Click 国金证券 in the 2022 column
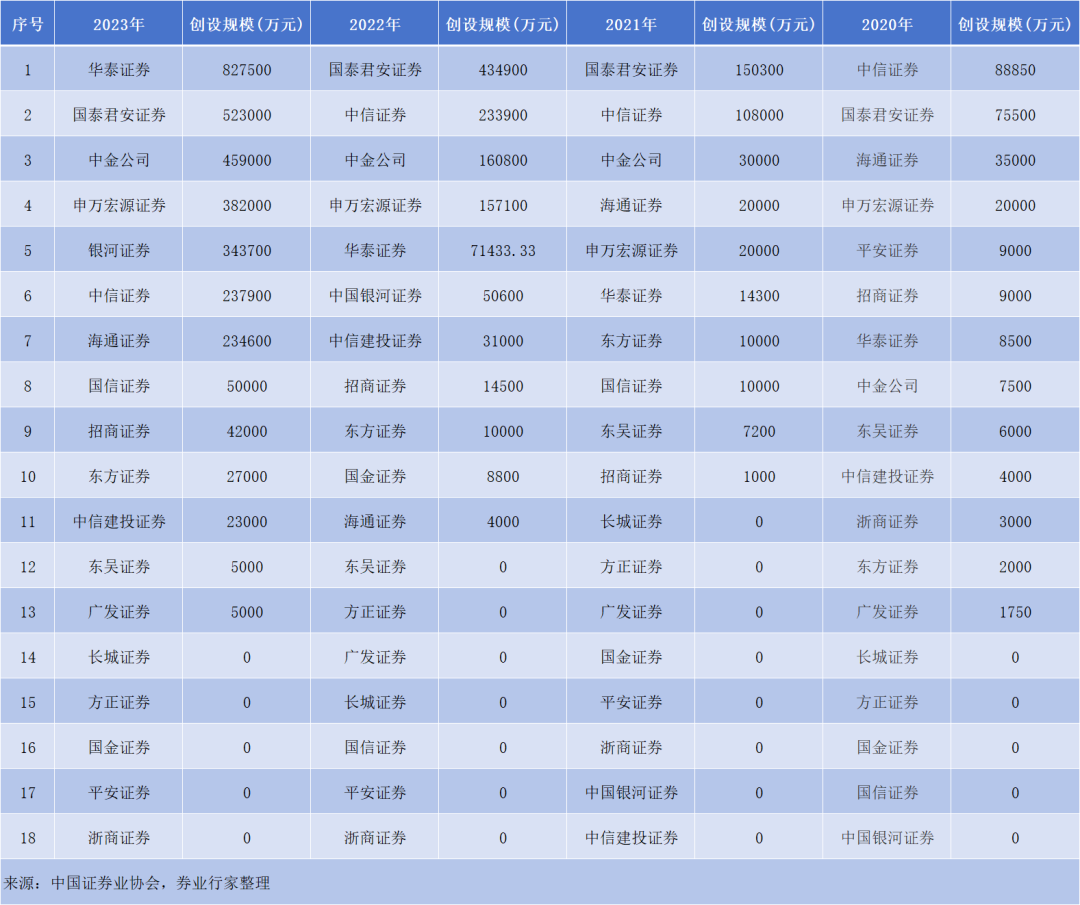The width and height of the screenshot is (1080, 905). coord(375,477)
